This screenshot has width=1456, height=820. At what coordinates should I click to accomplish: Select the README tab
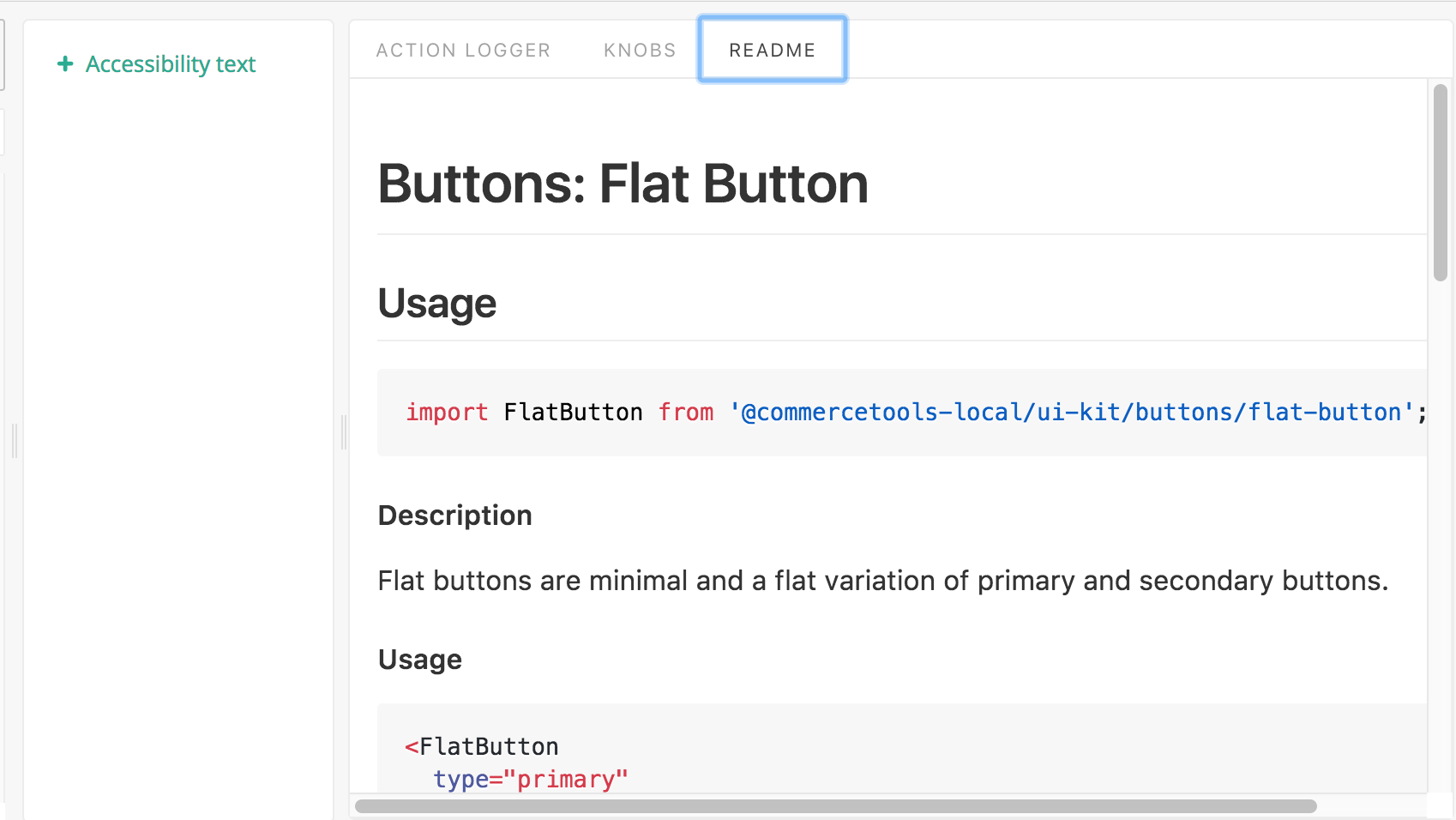(x=773, y=50)
